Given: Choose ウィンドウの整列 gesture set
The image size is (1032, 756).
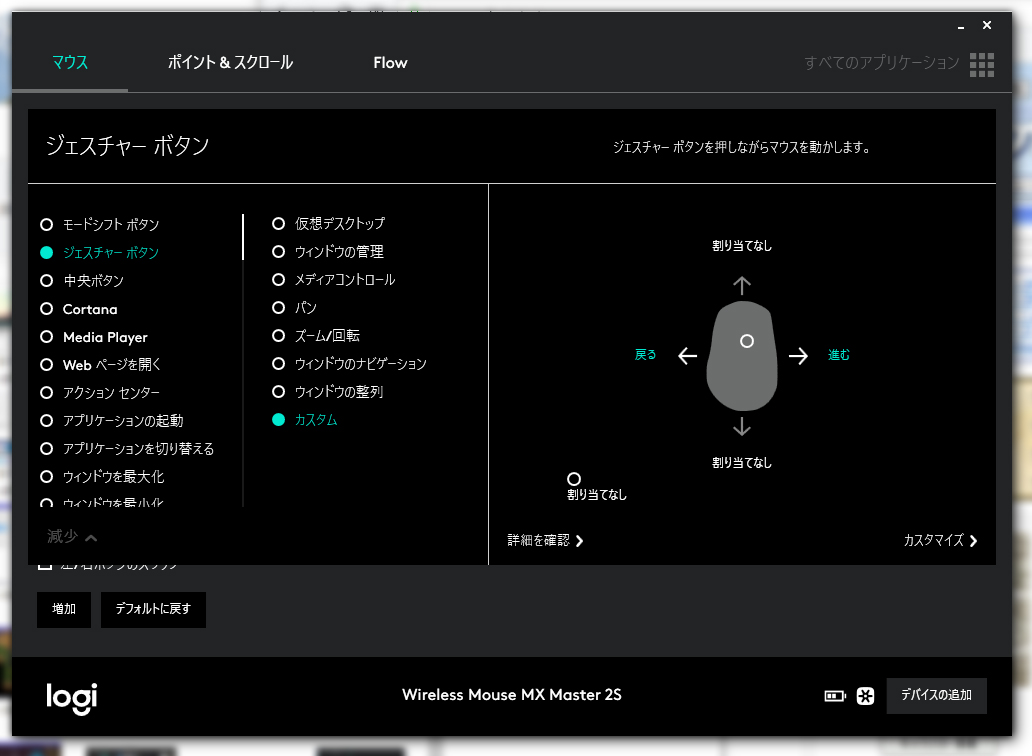Looking at the screenshot, I should tap(328, 391).
